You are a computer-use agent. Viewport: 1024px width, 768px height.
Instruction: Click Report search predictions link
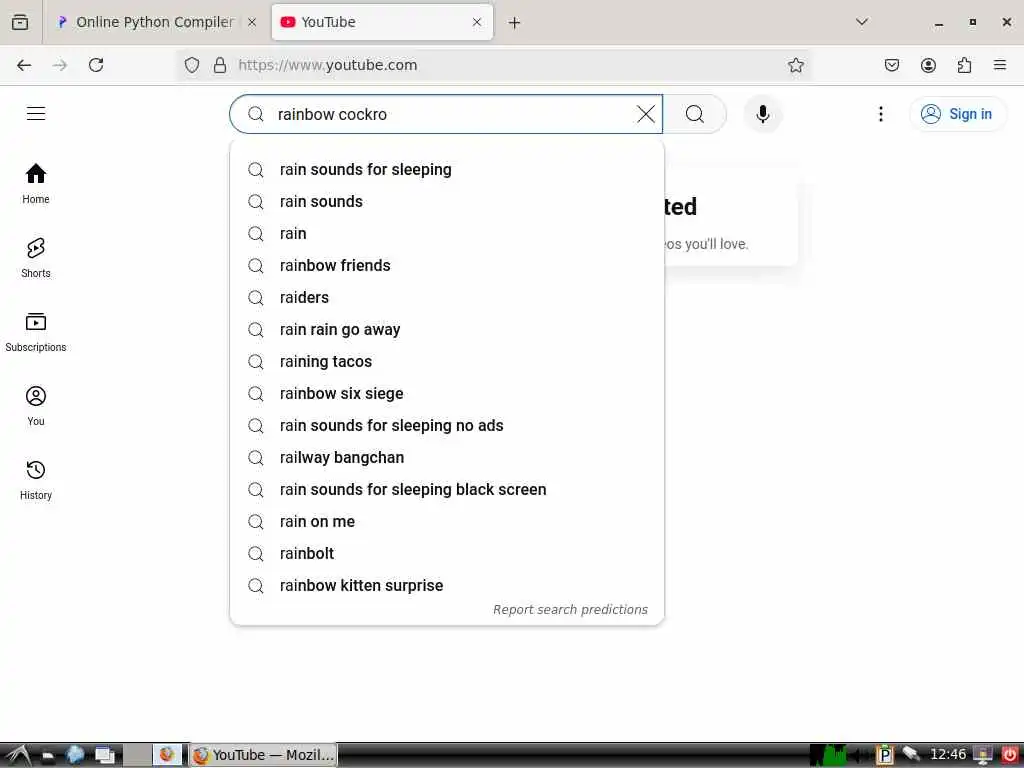click(x=570, y=609)
